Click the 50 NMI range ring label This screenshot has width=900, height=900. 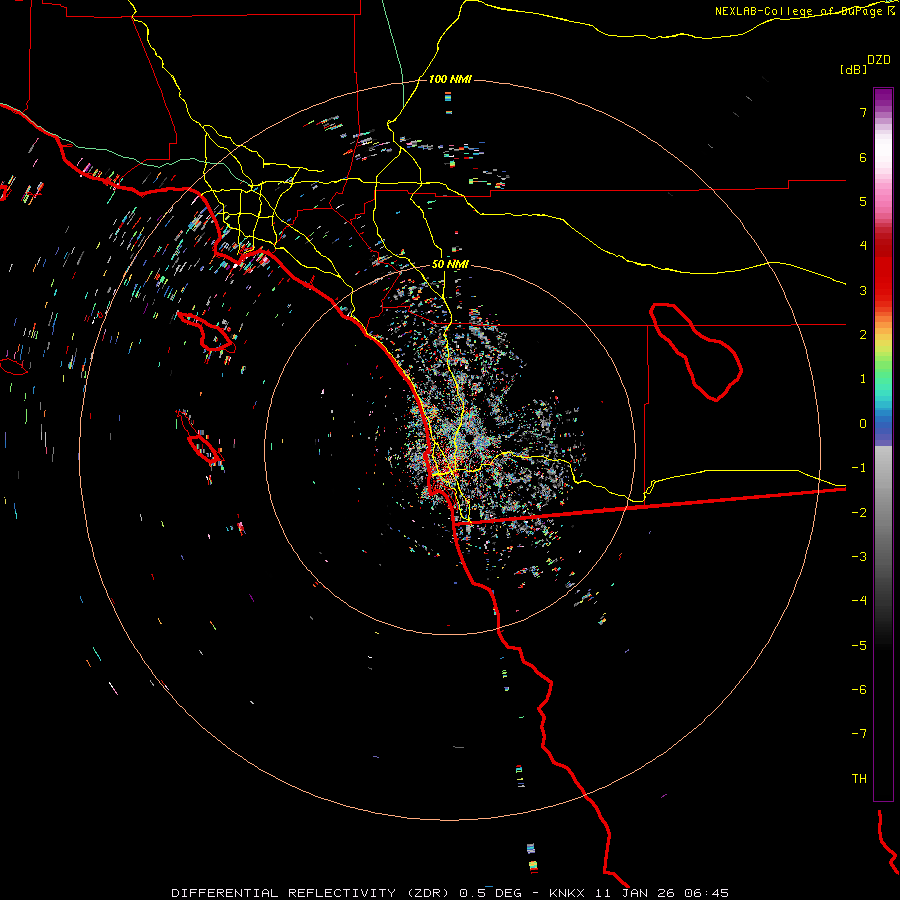click(x=450, y=264)
